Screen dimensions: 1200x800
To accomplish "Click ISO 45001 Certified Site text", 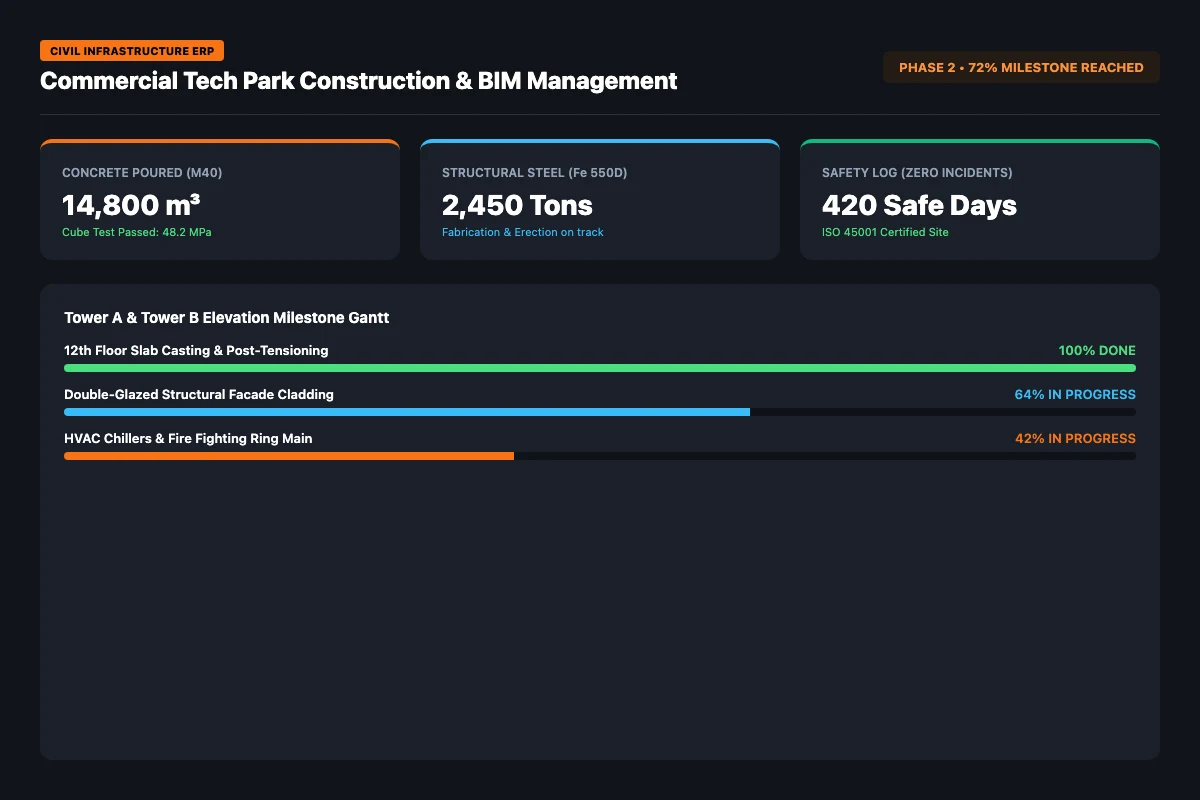I will (885, 232).
